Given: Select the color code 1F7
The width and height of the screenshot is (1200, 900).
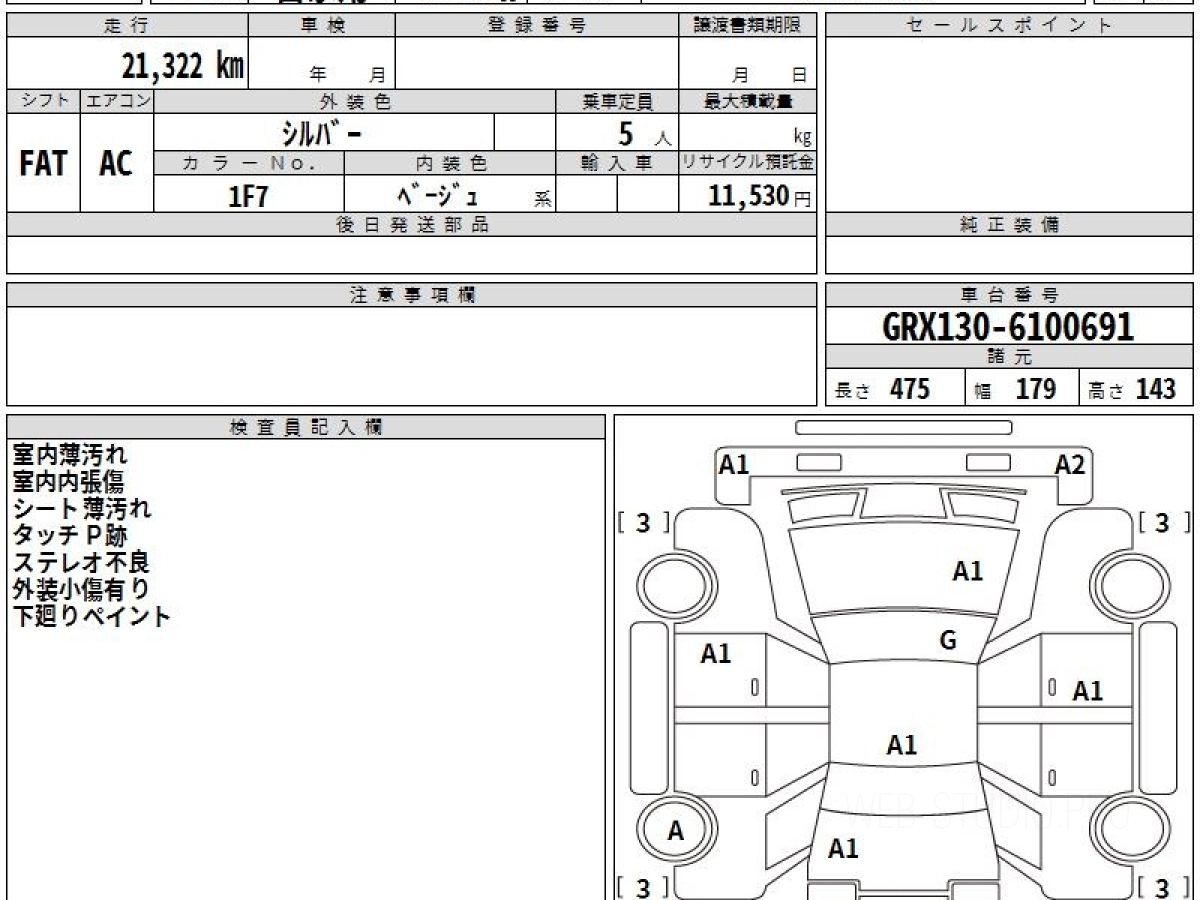Looking at the screenshot, I should click(x=249, y=196).
